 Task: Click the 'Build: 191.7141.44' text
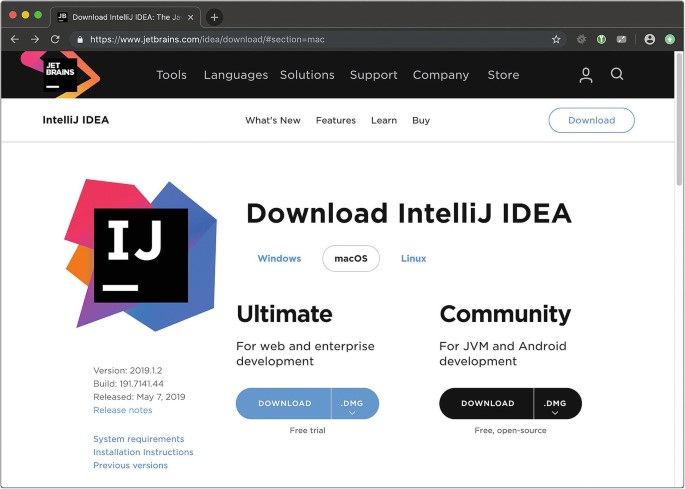point(128,384)
